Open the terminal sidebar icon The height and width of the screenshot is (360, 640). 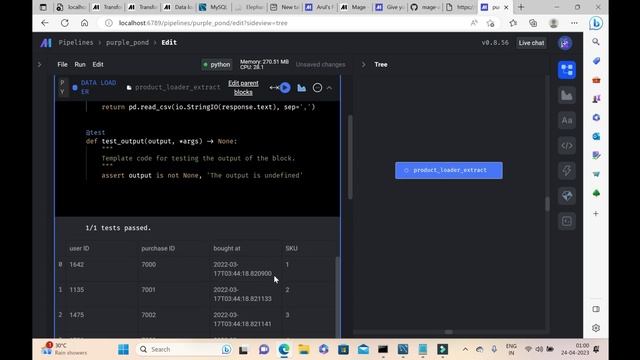pyautogui.click(x=567, y=221)
